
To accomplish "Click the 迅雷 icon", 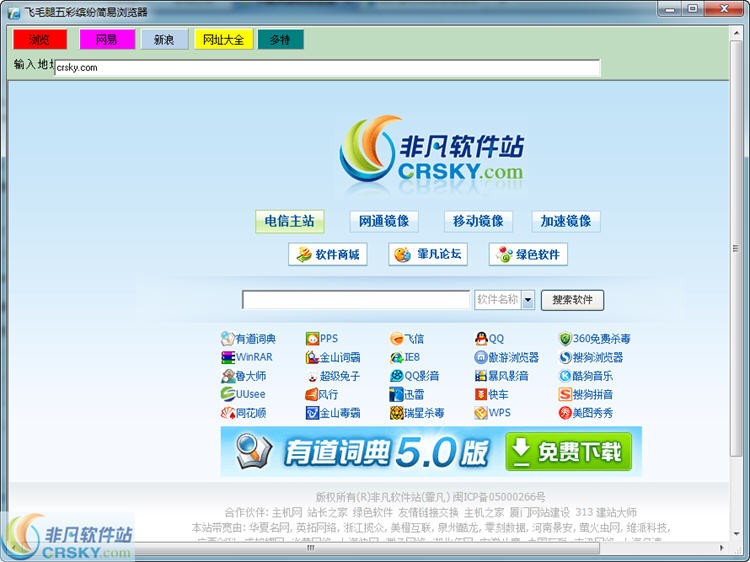I will [x=397, y=394].
